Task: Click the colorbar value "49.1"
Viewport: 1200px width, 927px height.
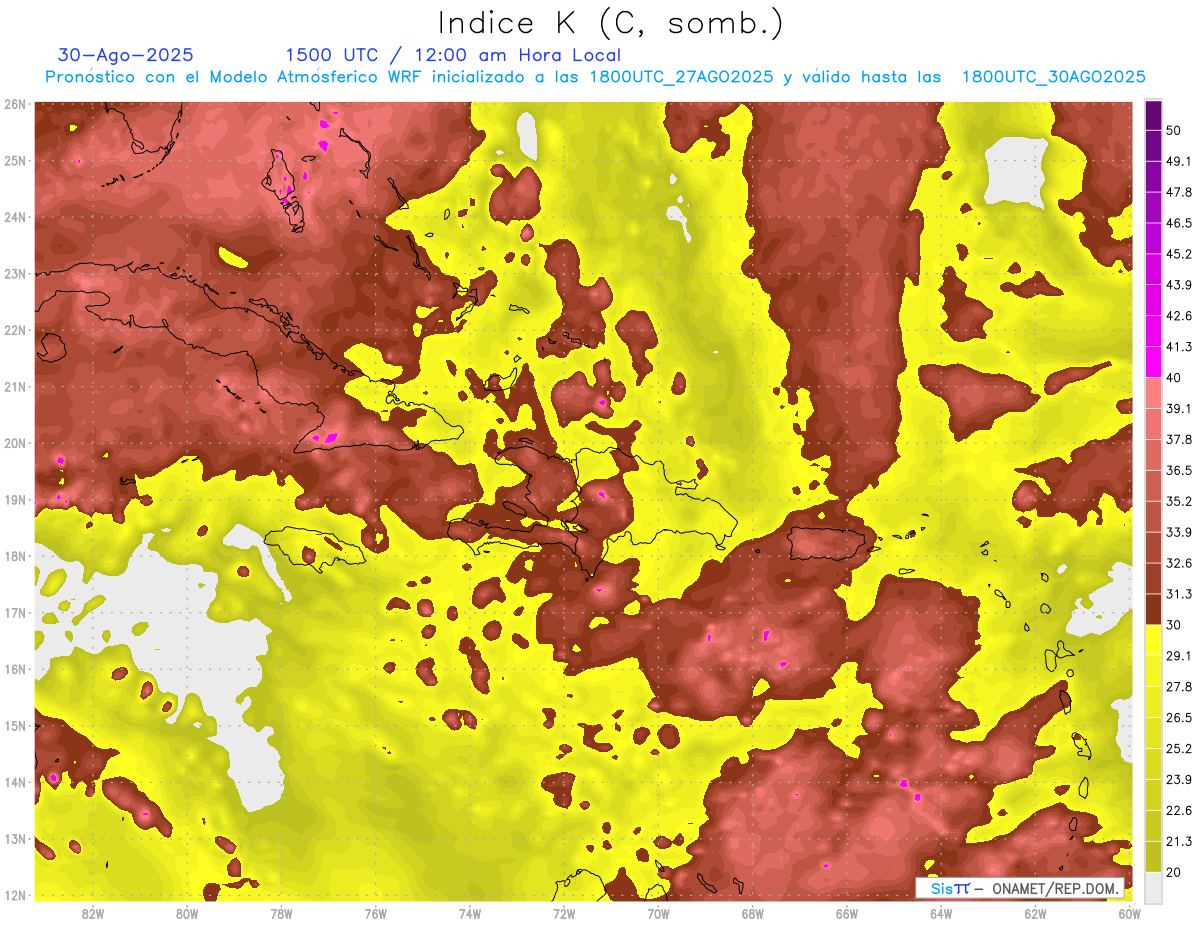Action: point(1178,161)
